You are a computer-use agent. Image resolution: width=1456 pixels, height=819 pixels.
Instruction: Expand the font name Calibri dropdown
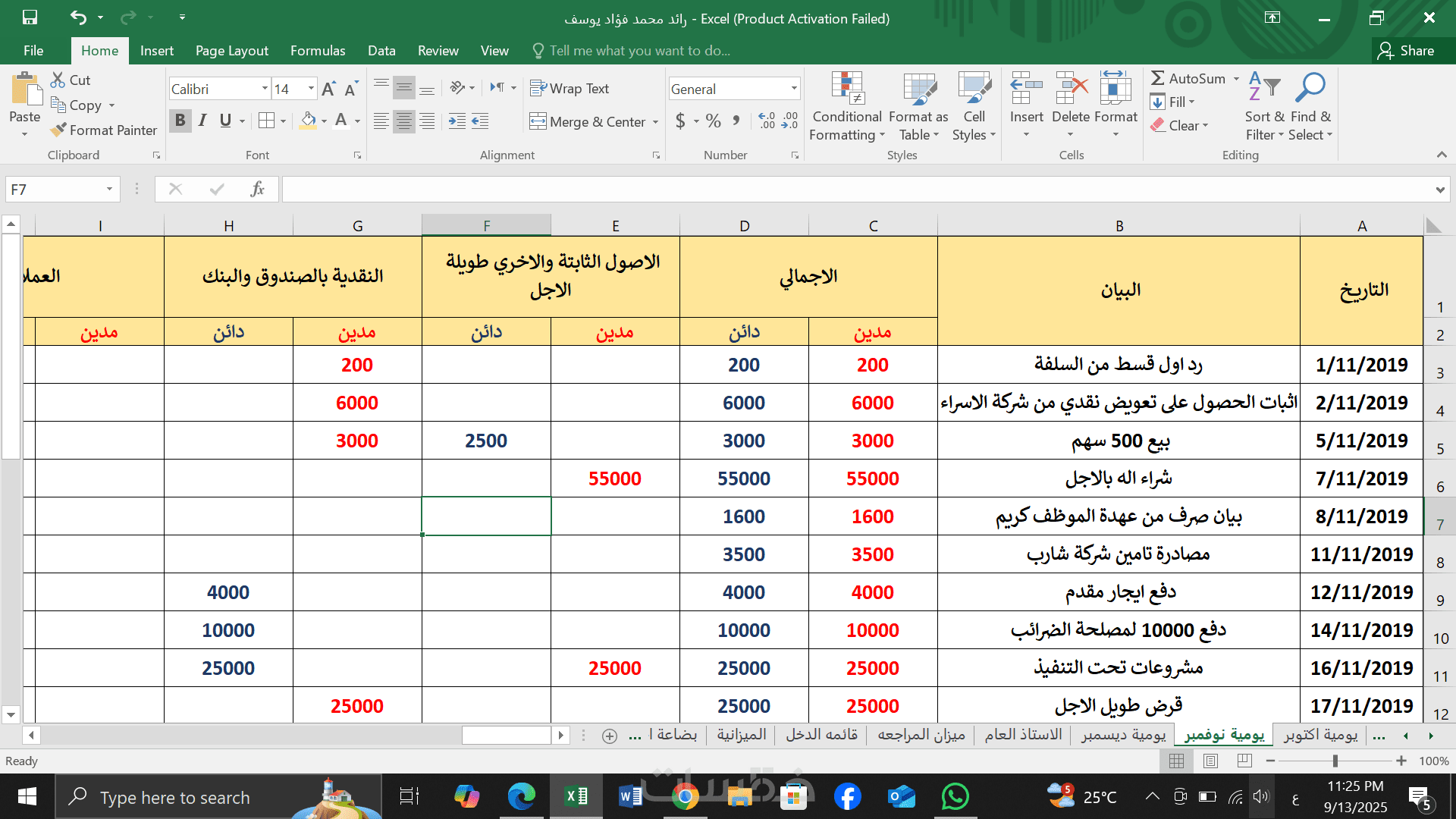coord(265,89)
